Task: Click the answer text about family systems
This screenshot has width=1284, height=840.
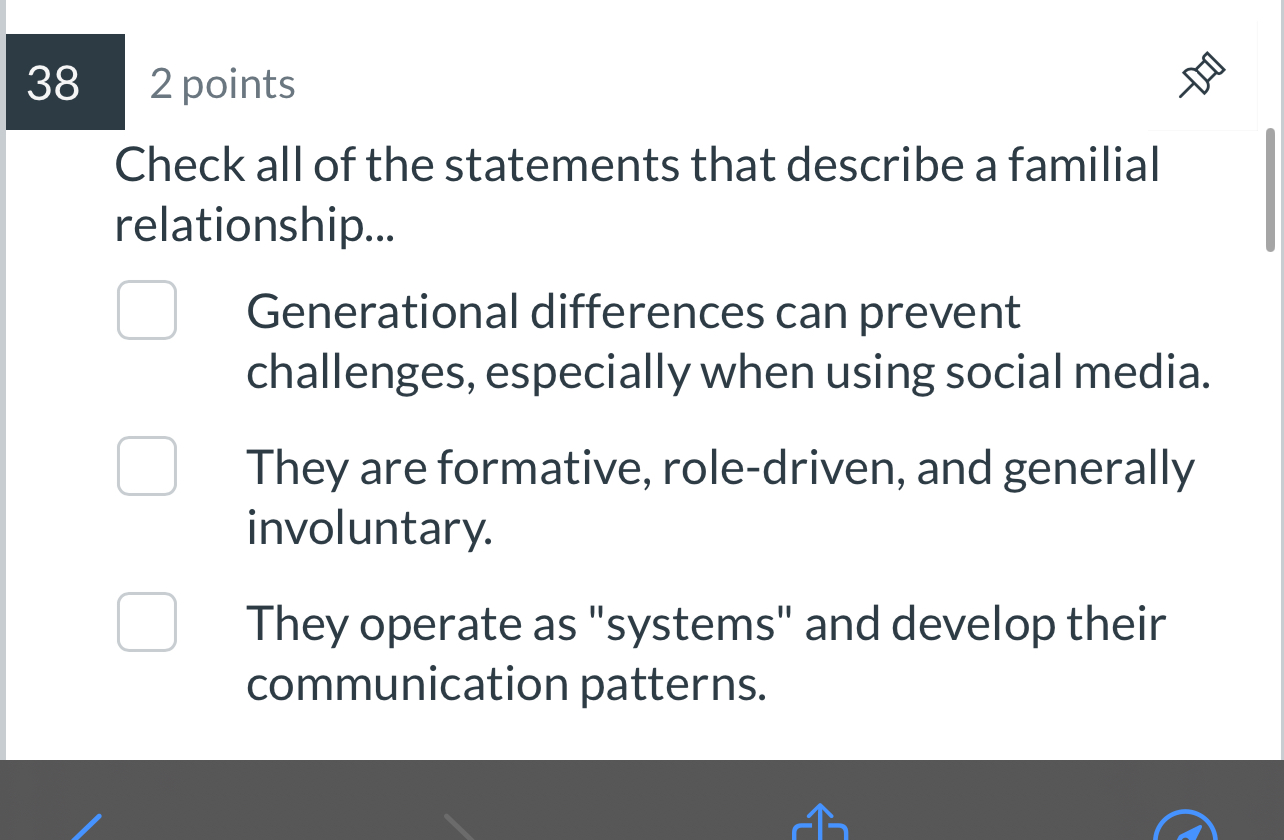Action: click(705, 653)
